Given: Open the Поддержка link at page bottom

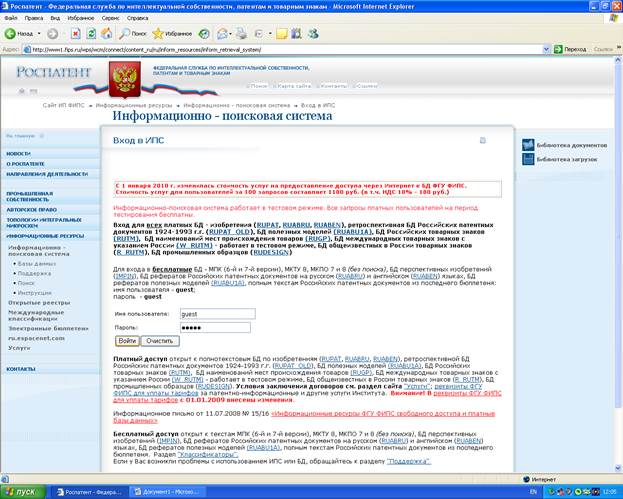Looking at the screenshot, I should point(409,461).
